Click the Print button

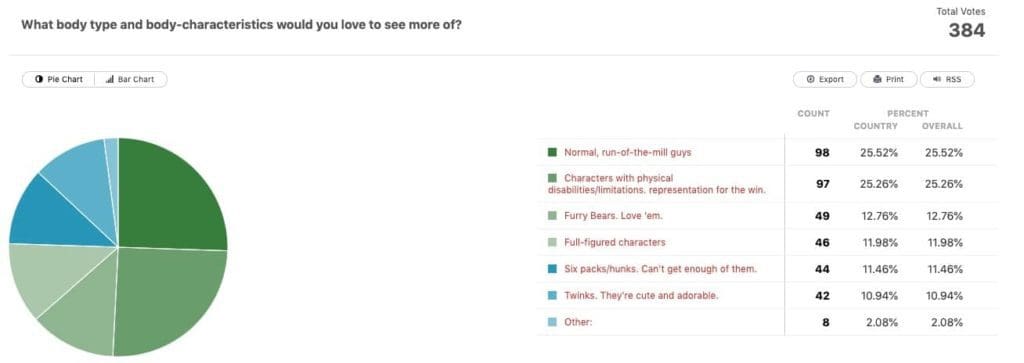pos(888,79)
